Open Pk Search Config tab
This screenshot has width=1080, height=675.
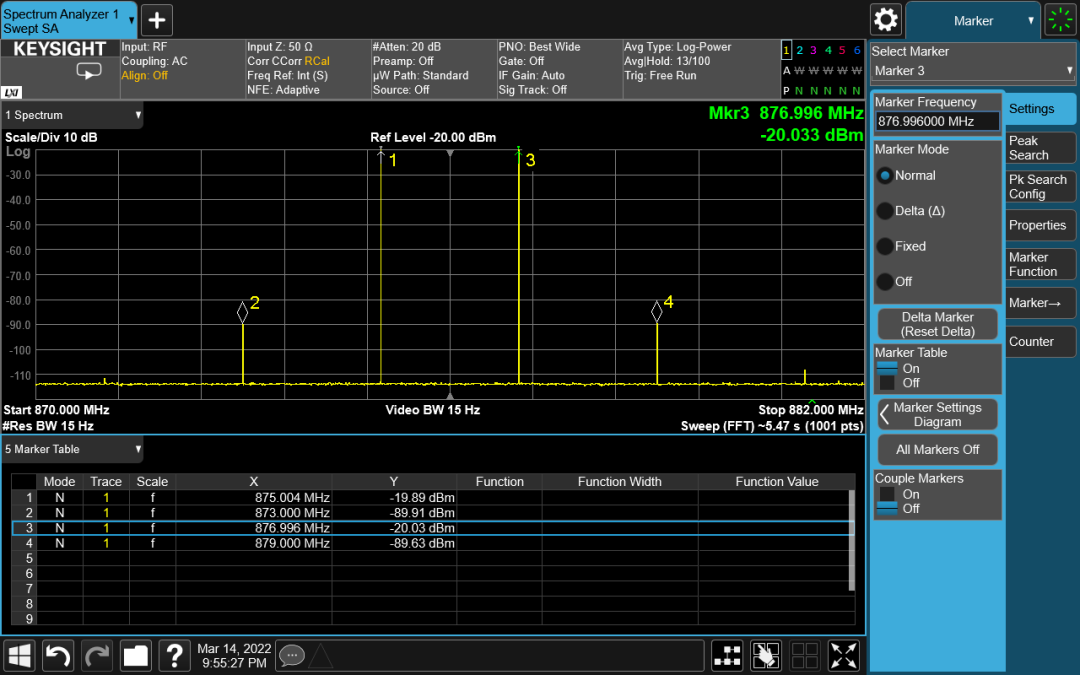pos(1040,187)
